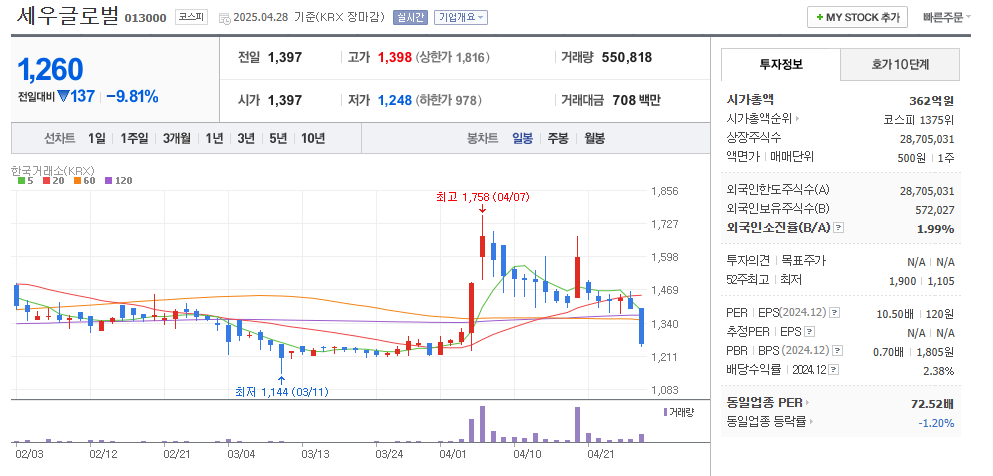
Task: Expand the arrow next to 시가총액순위
Action: pyautogui.click(x=797, y=118)
